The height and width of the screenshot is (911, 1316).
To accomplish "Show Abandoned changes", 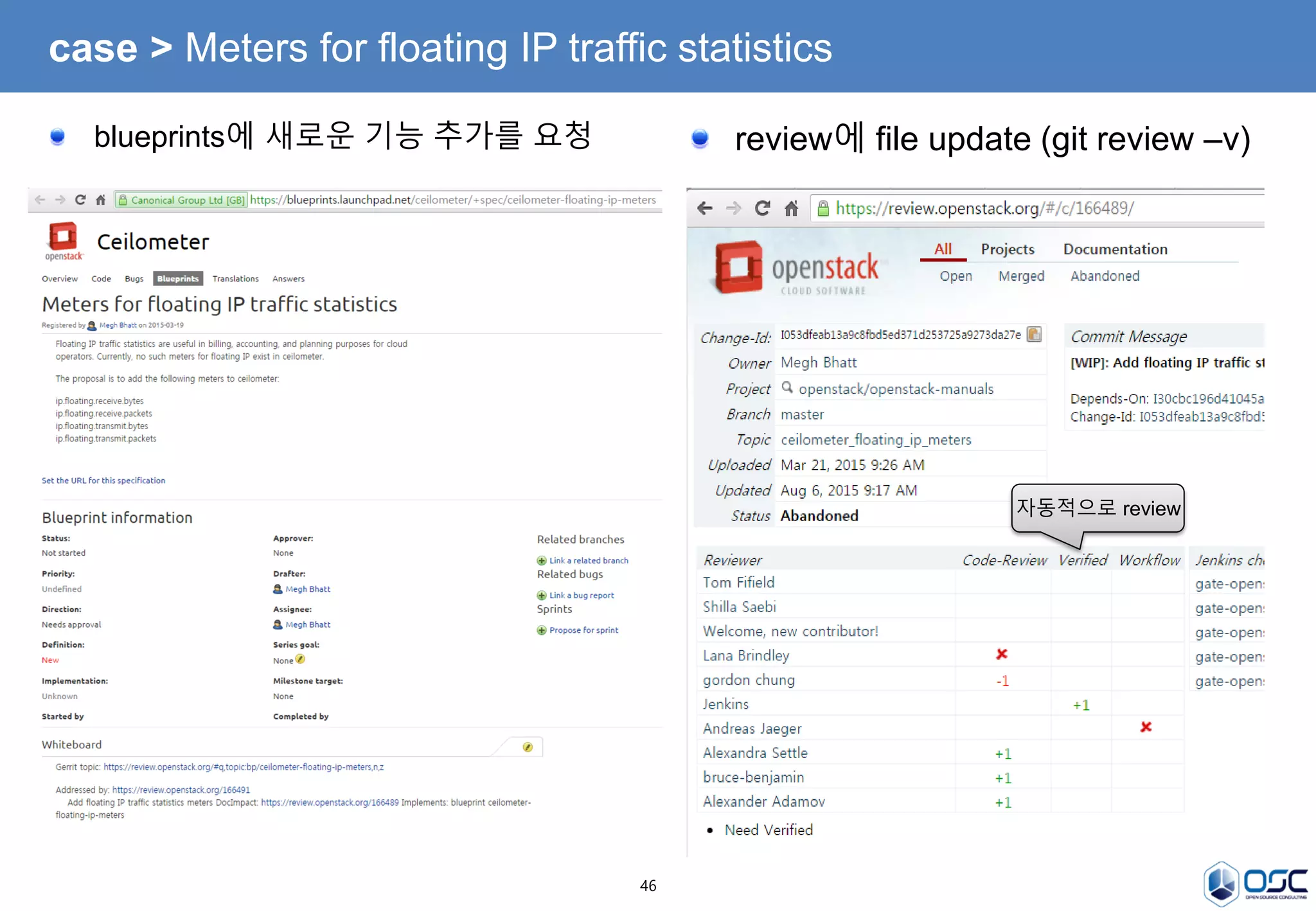I will pyautogui.click(x=1105, y=276).
